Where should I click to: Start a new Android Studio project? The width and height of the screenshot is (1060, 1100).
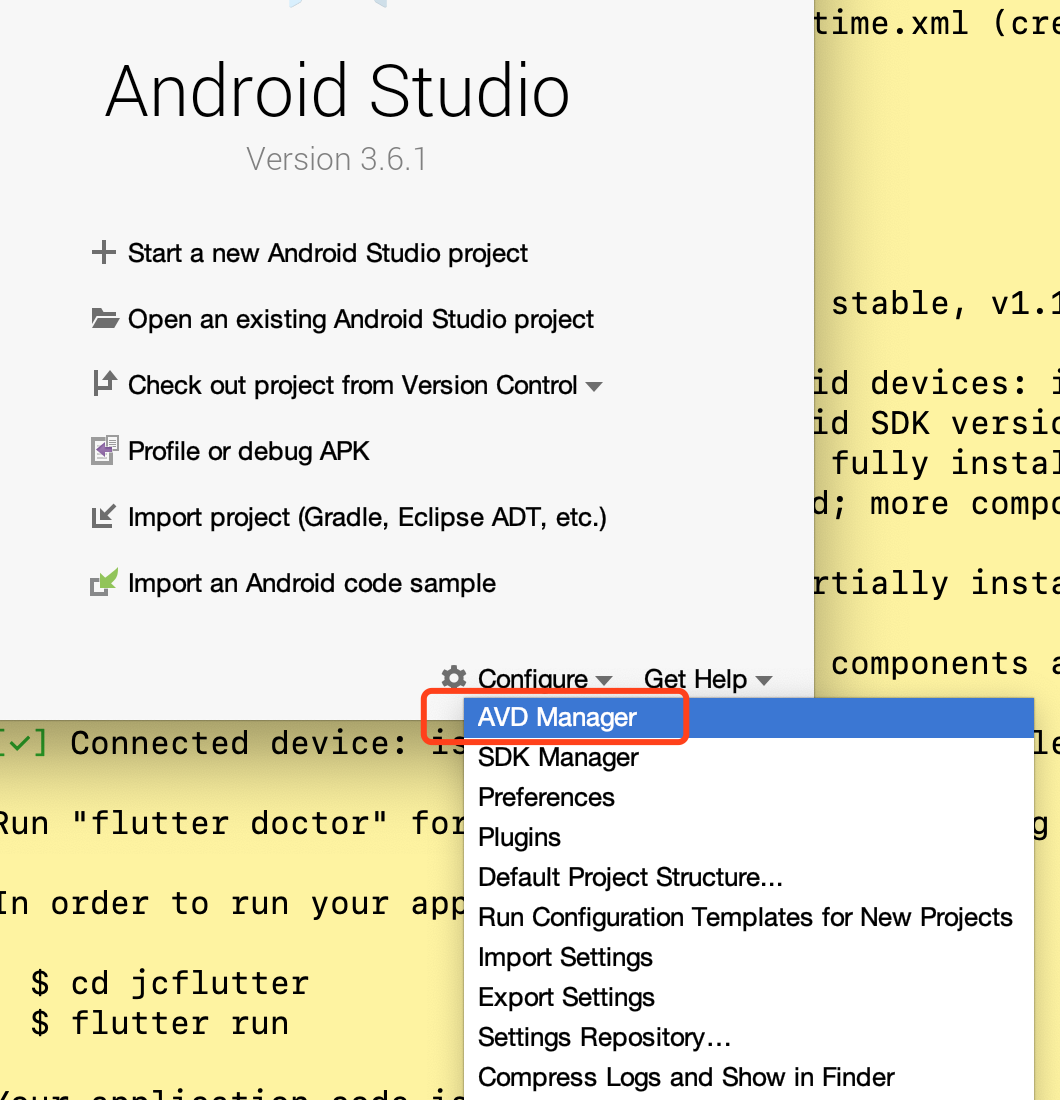328,253
